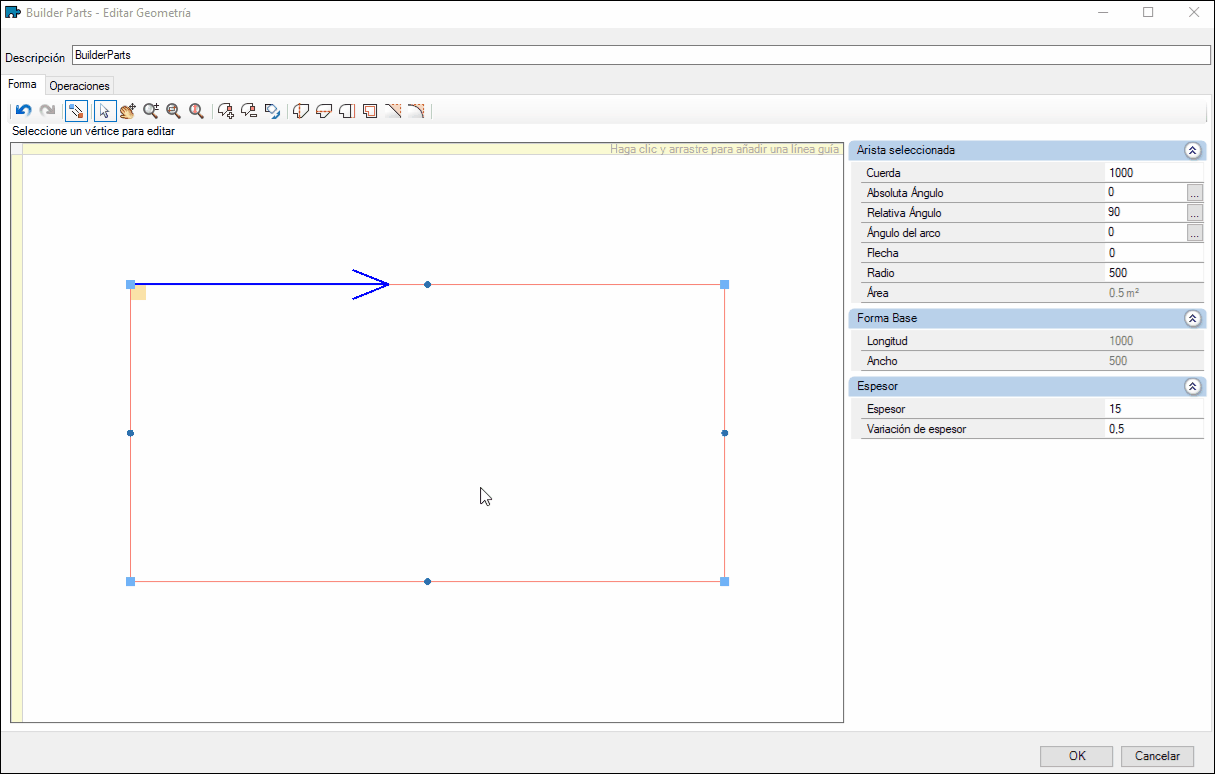Click the Descripción text field

(642, 56)
